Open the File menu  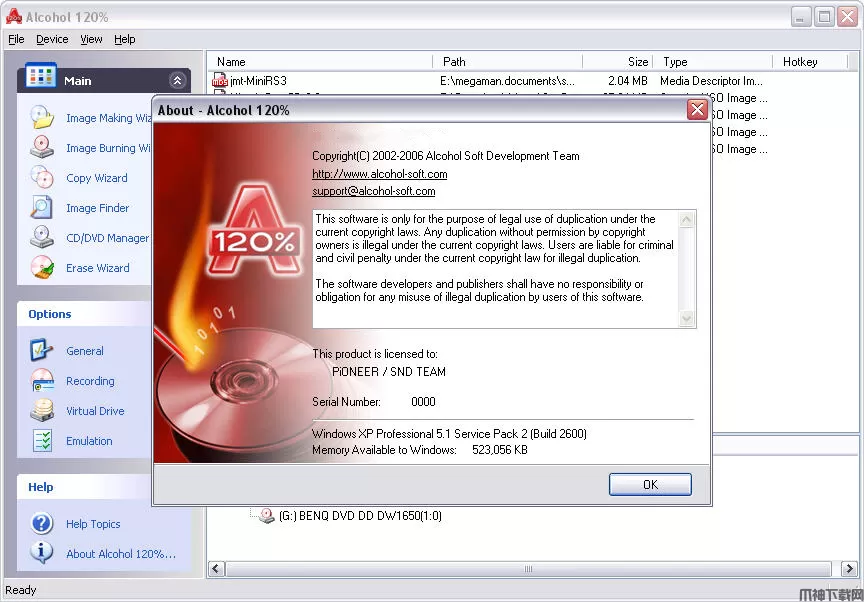(x=16, y=39)
